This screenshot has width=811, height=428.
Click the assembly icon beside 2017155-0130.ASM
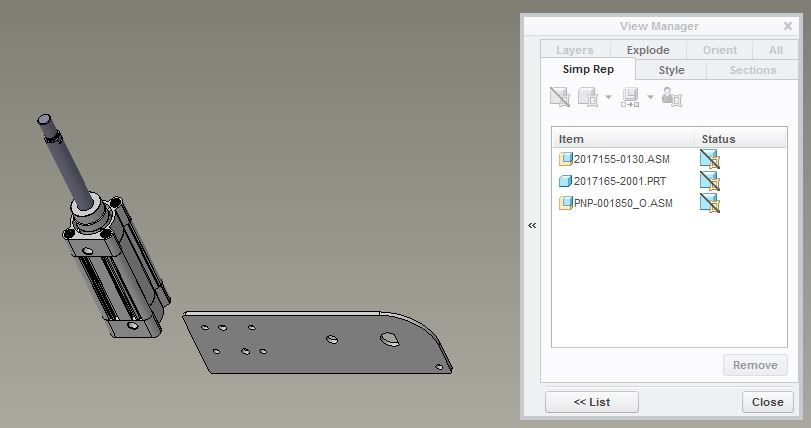coord(566,159)
